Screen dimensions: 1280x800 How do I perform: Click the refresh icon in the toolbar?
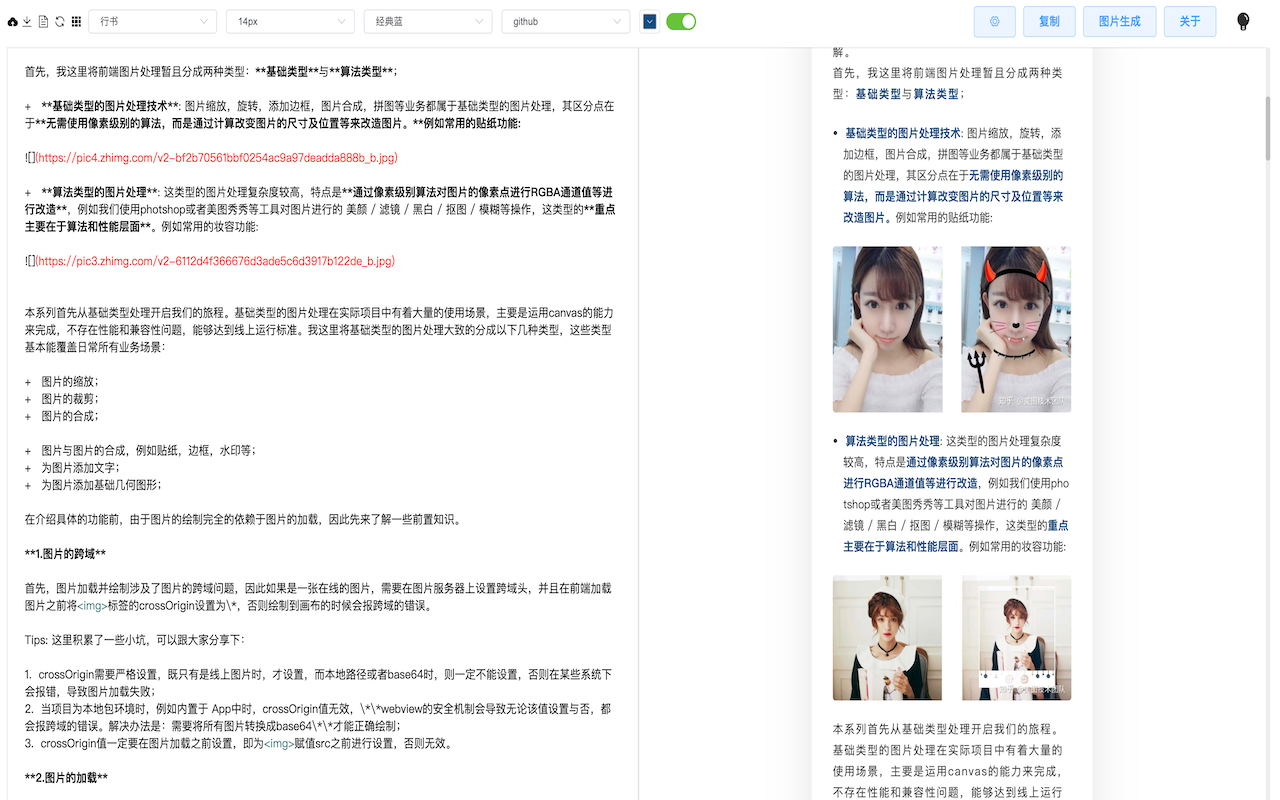coord(59,21)
